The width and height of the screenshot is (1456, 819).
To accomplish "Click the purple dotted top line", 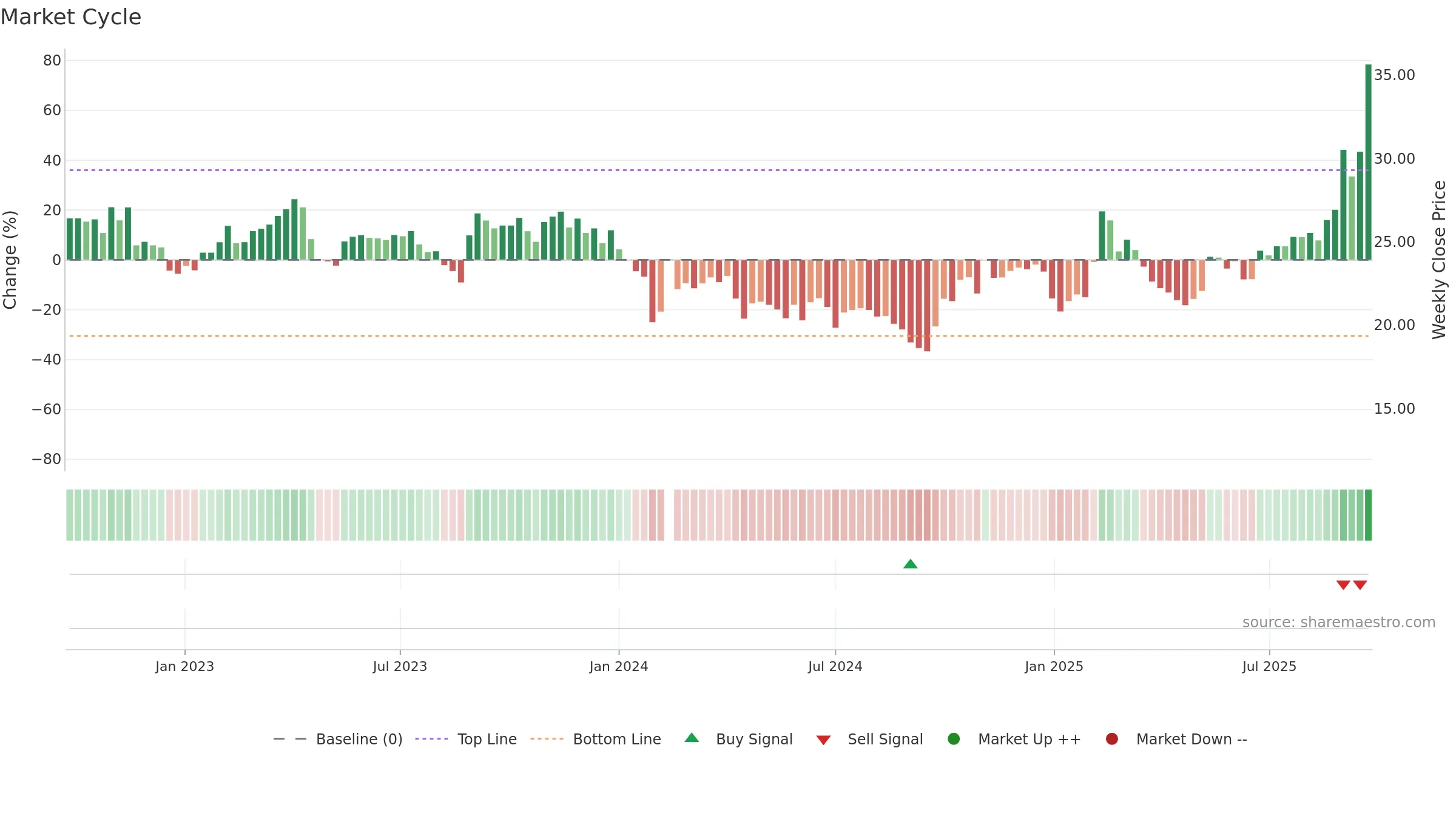I will (x=719, y=170).
